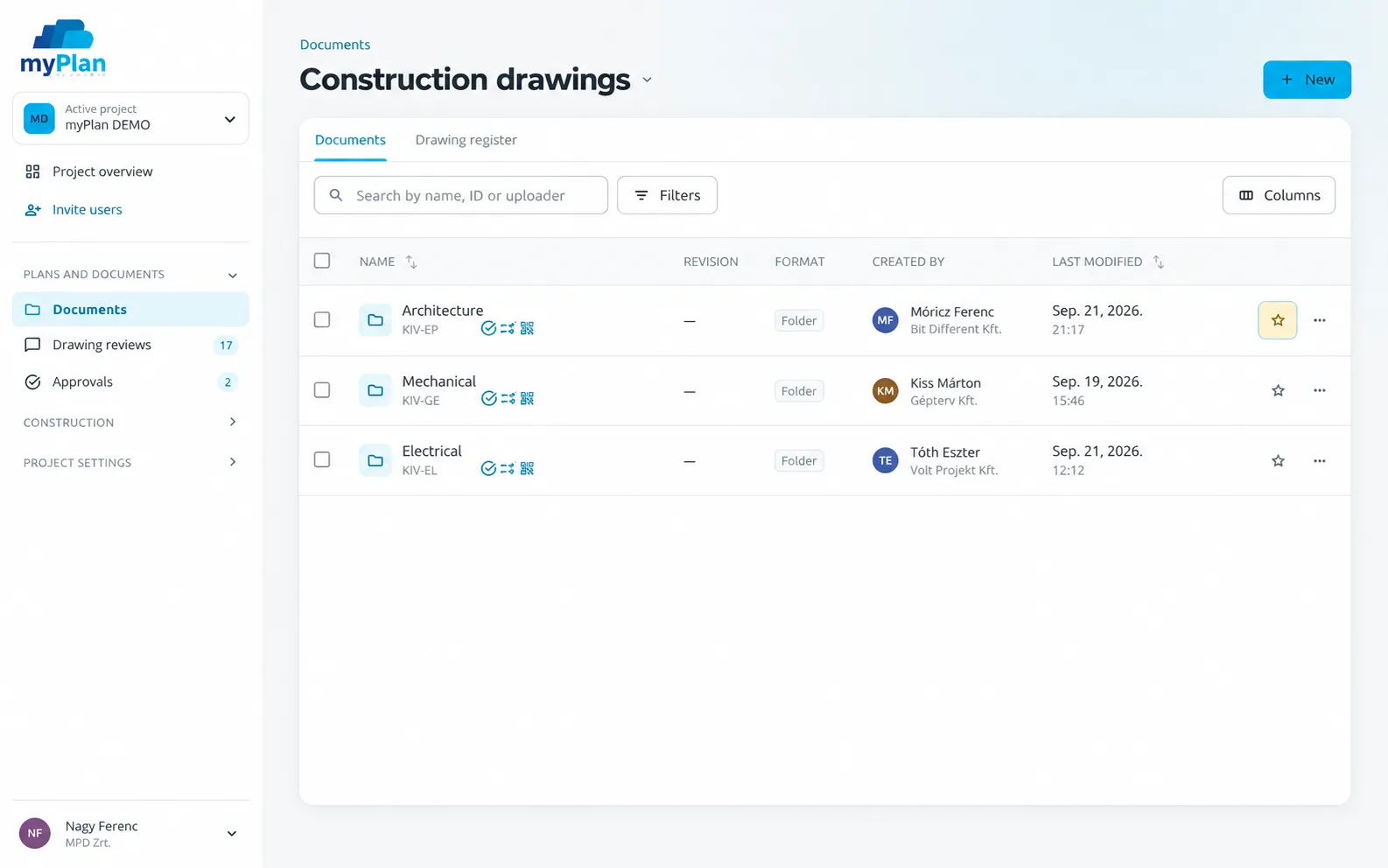1388x868 pixels.
Task: Click the QR code icon for Mechanical
Action: [x=527, y=398]
